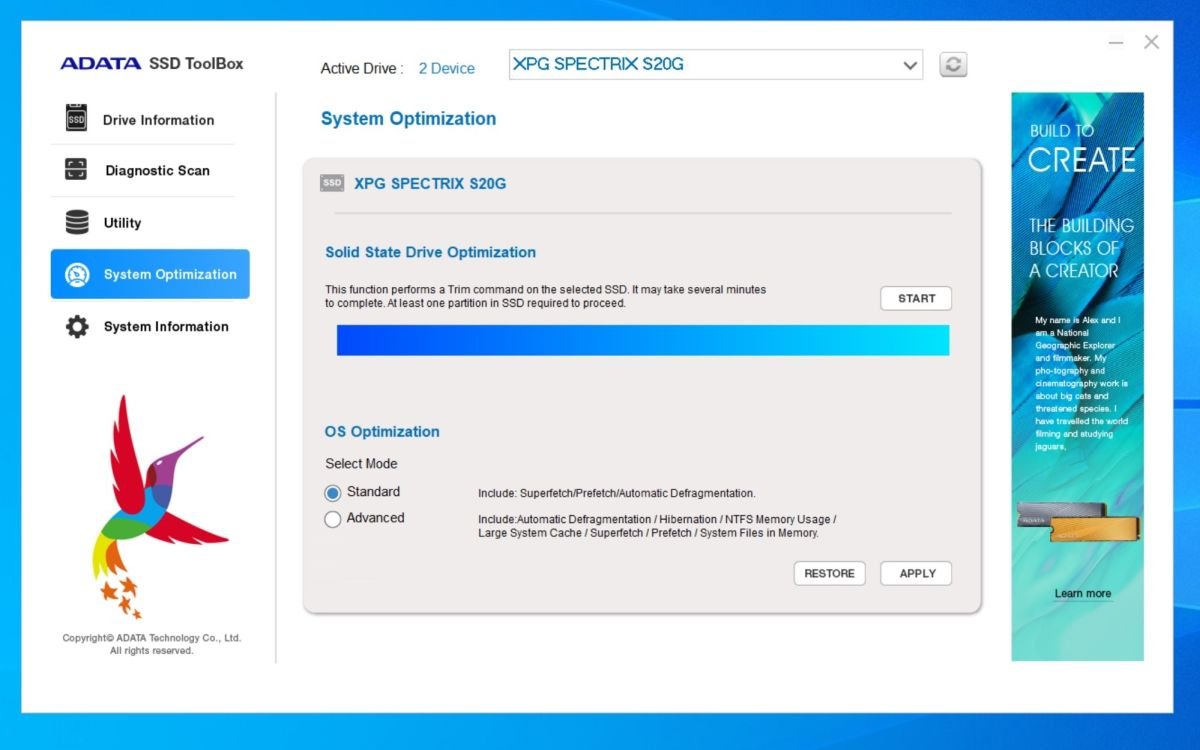Image resolution: width=1200 pixels, height=750 pixels.
Task: Select the Advanced optimization mode
Action: [333, 519]
